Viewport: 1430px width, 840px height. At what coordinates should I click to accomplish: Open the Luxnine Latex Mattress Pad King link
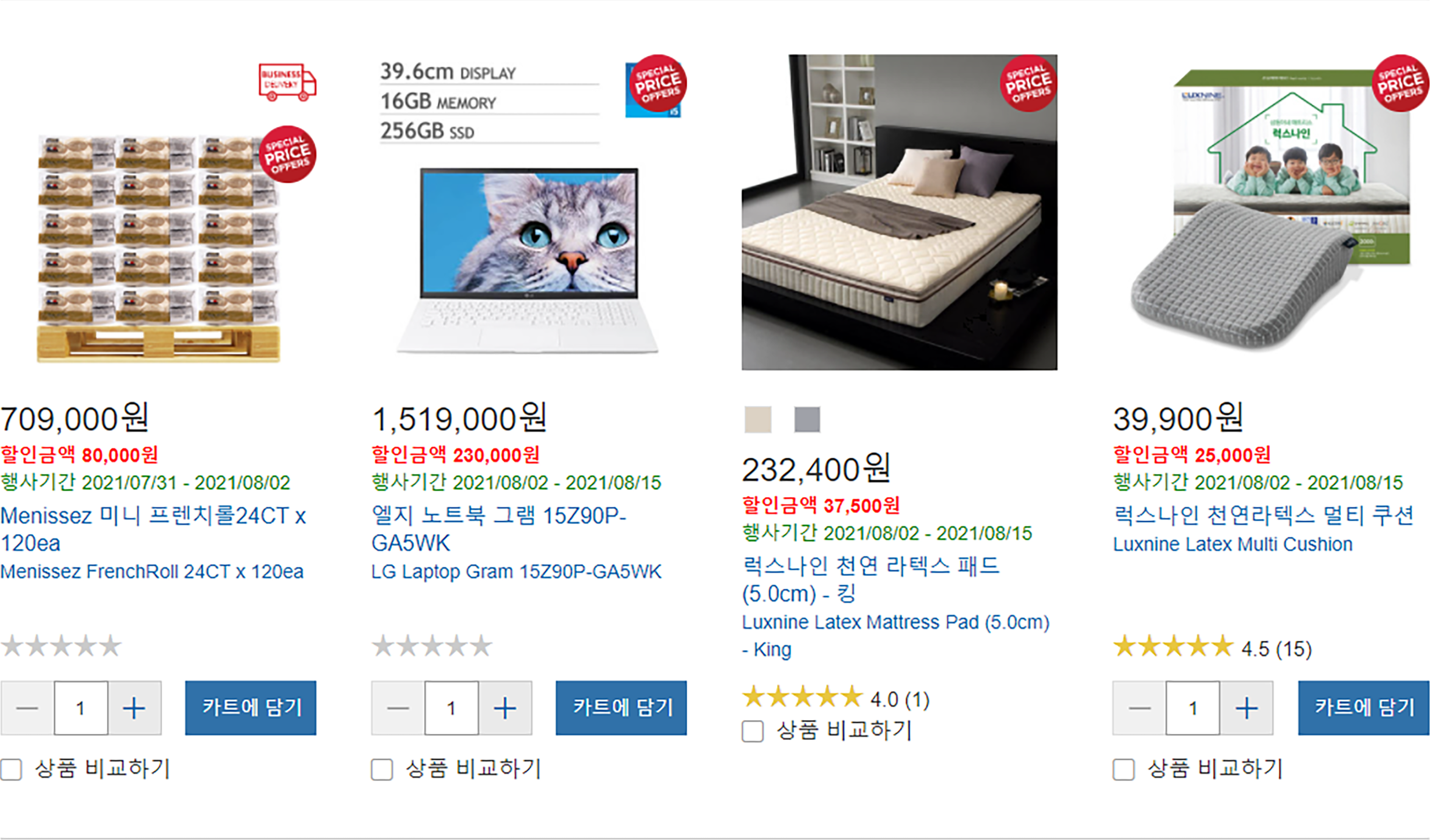click(895, 636)
